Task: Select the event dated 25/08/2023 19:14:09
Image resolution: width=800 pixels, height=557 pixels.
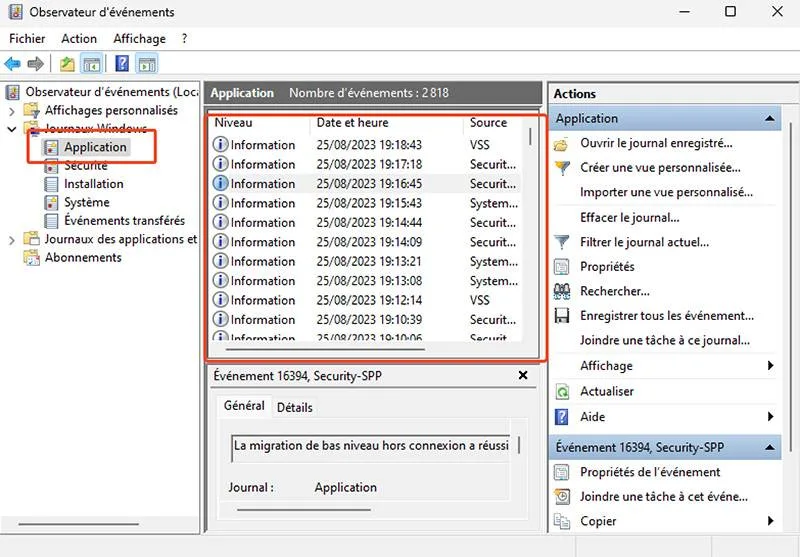Action: (x=365, y=242)
